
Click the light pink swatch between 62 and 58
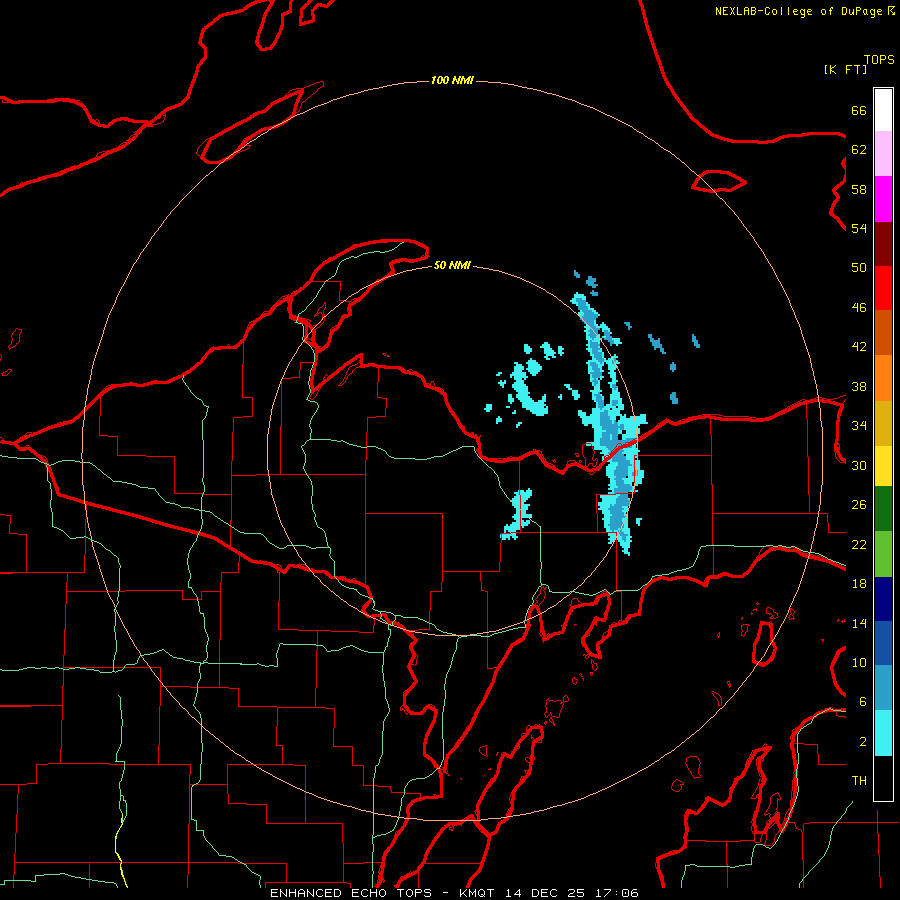pyautogui.click(x=883, y=154)
